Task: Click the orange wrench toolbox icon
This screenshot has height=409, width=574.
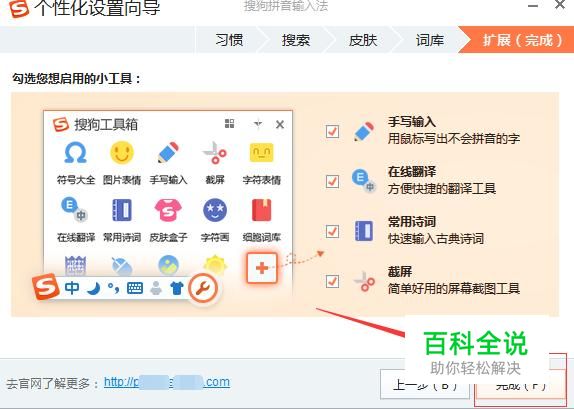Action: tap(203, 288)
